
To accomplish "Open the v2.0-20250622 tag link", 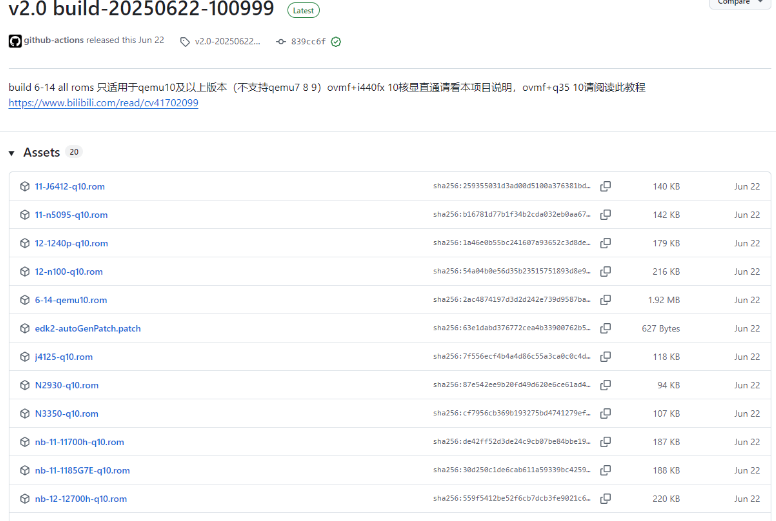I will click(226, 42).
